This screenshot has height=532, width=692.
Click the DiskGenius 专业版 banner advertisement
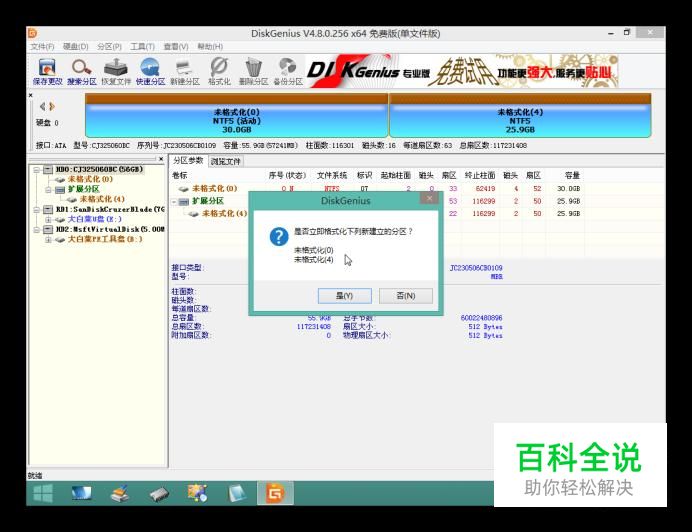[462, 71]
